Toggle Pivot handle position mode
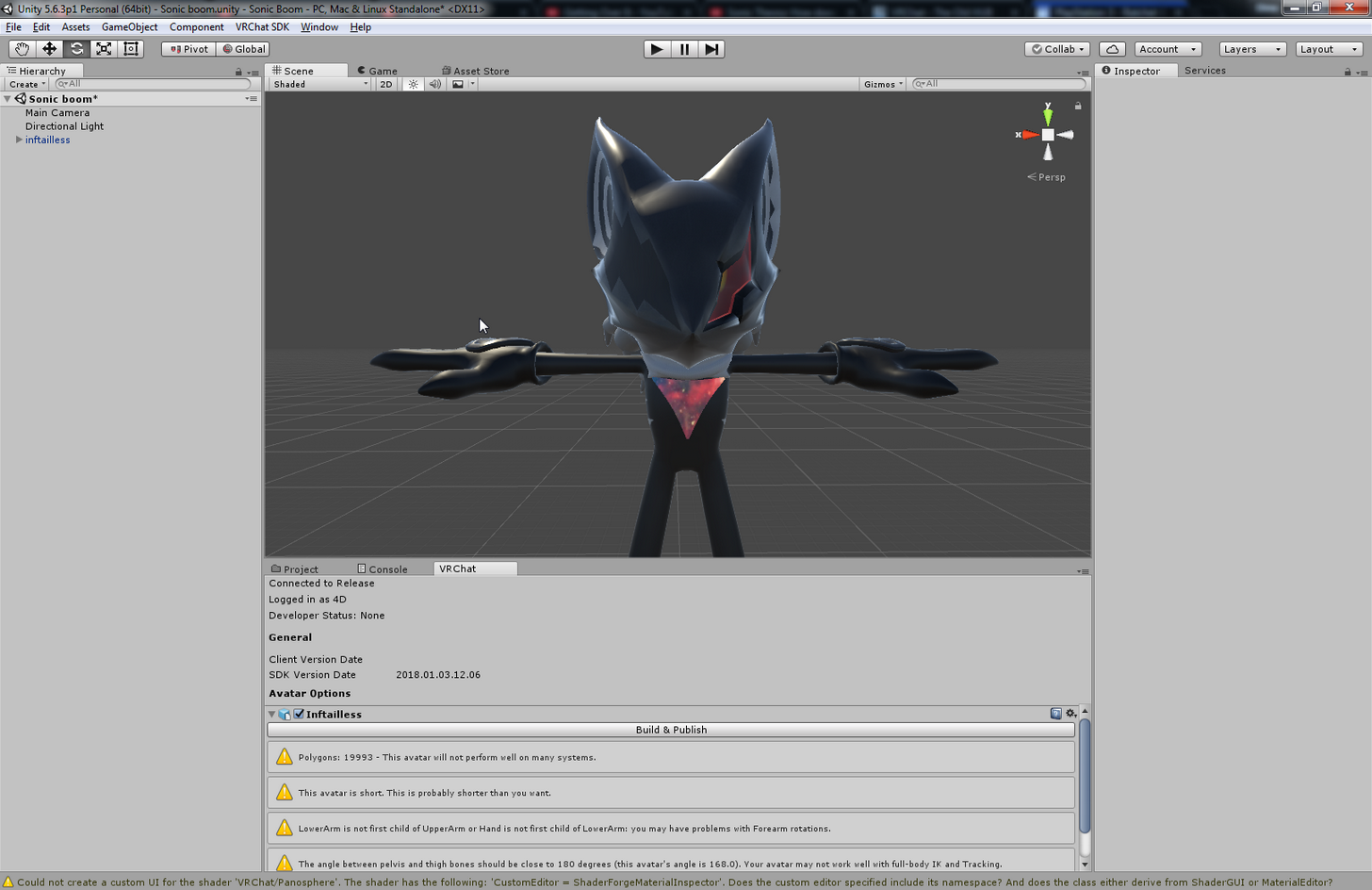1372x890 pixels. [188, 49]
